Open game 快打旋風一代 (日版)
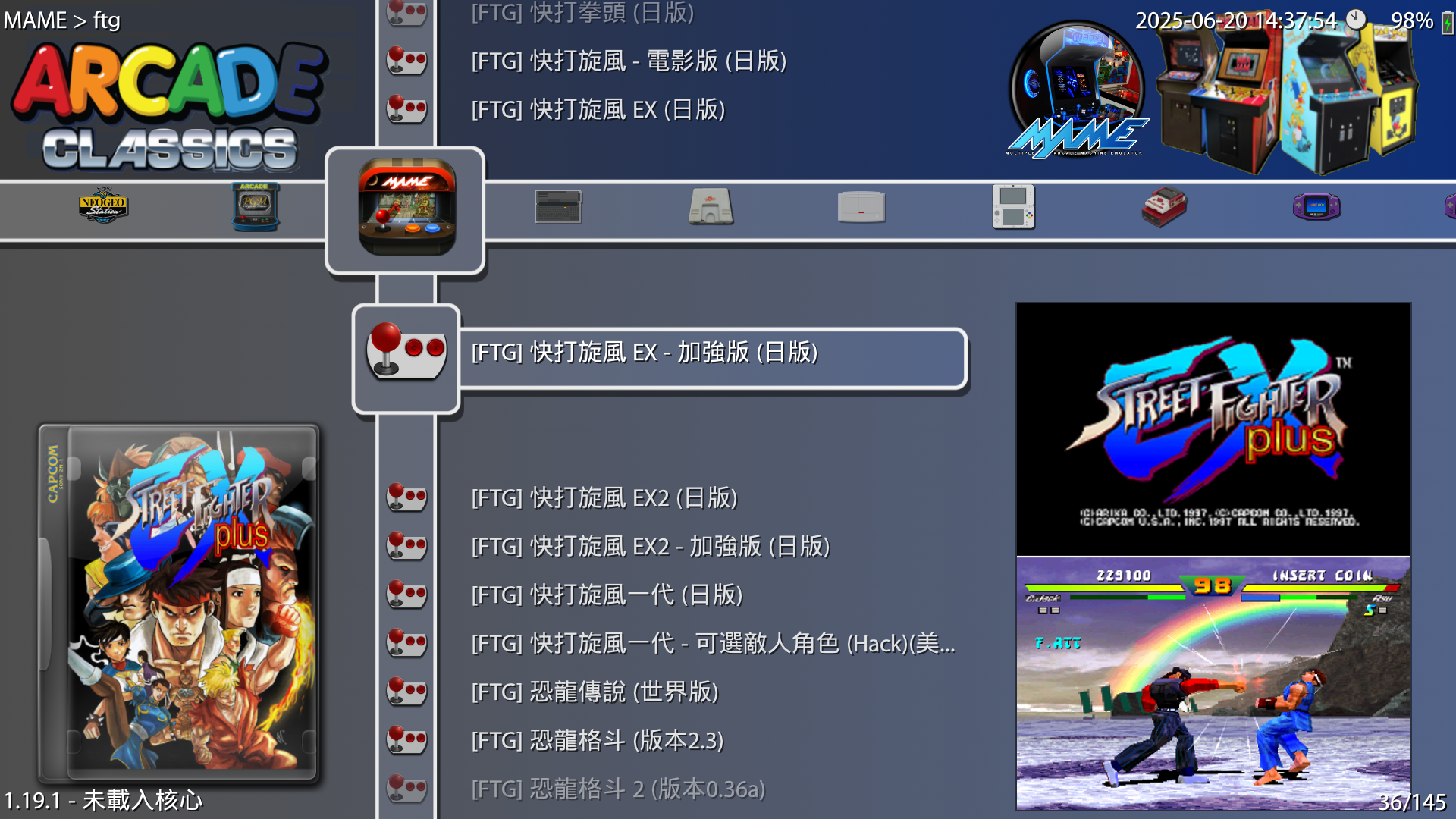Image resolution: width=1456 pixels, height=819 pixels. (607, 595)
